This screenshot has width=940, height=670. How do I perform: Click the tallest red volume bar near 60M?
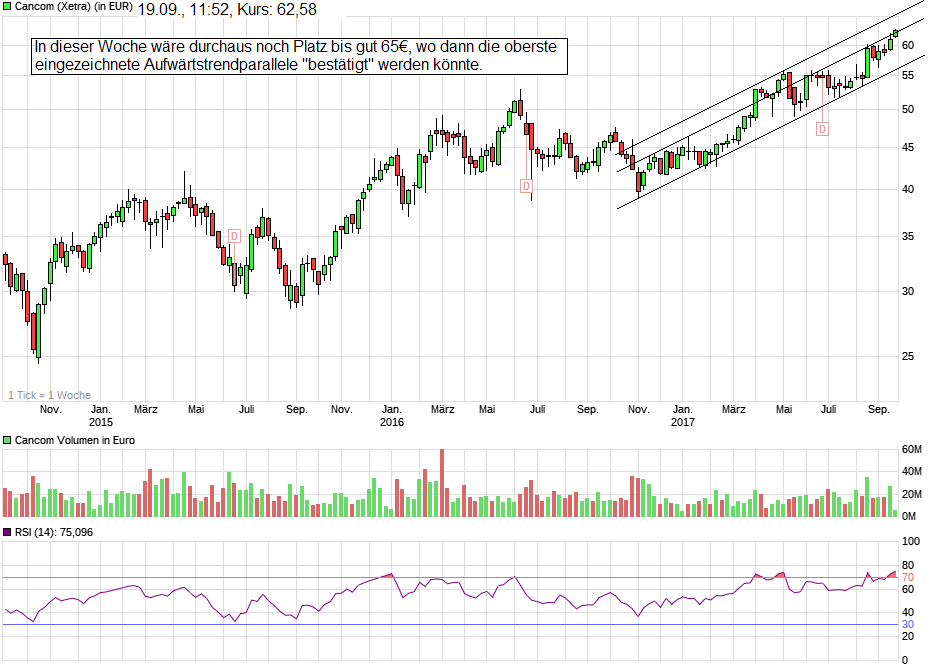point(442,483)
